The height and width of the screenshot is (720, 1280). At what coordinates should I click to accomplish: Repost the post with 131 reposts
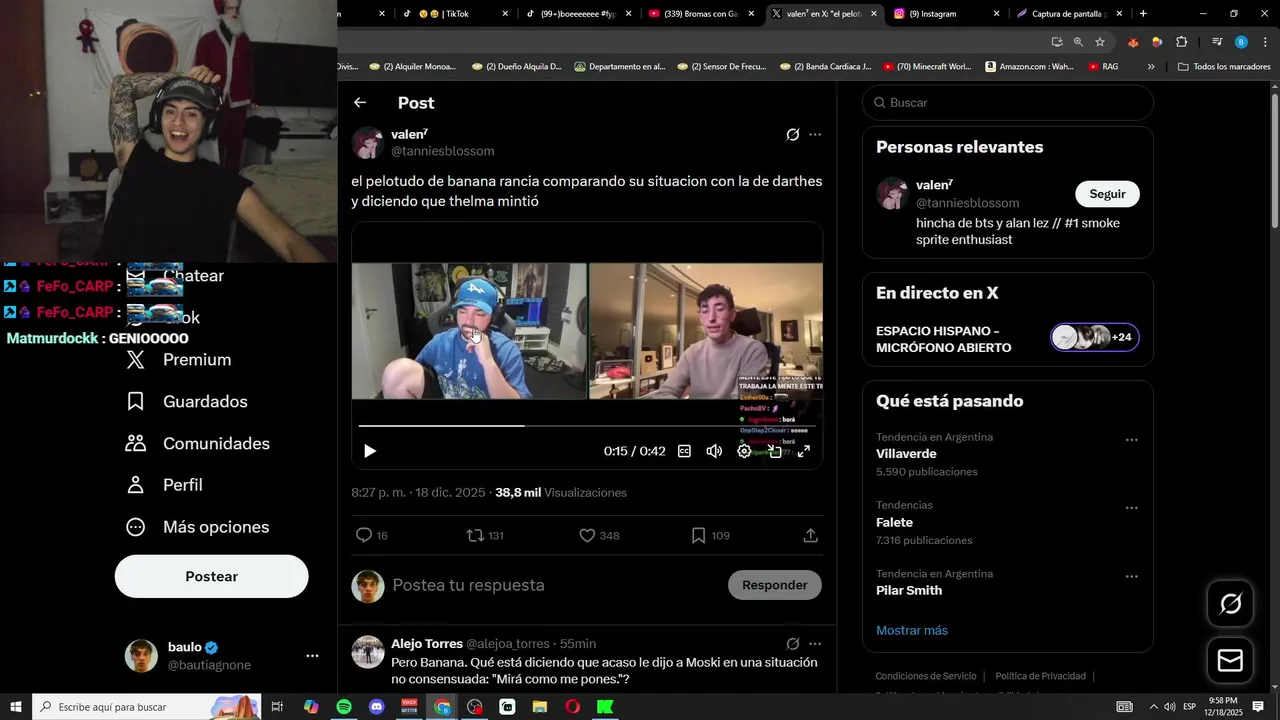485,536
